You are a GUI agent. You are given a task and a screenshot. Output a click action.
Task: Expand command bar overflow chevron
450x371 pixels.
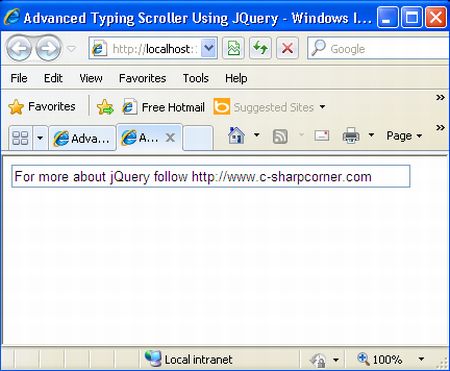point(440,127)
